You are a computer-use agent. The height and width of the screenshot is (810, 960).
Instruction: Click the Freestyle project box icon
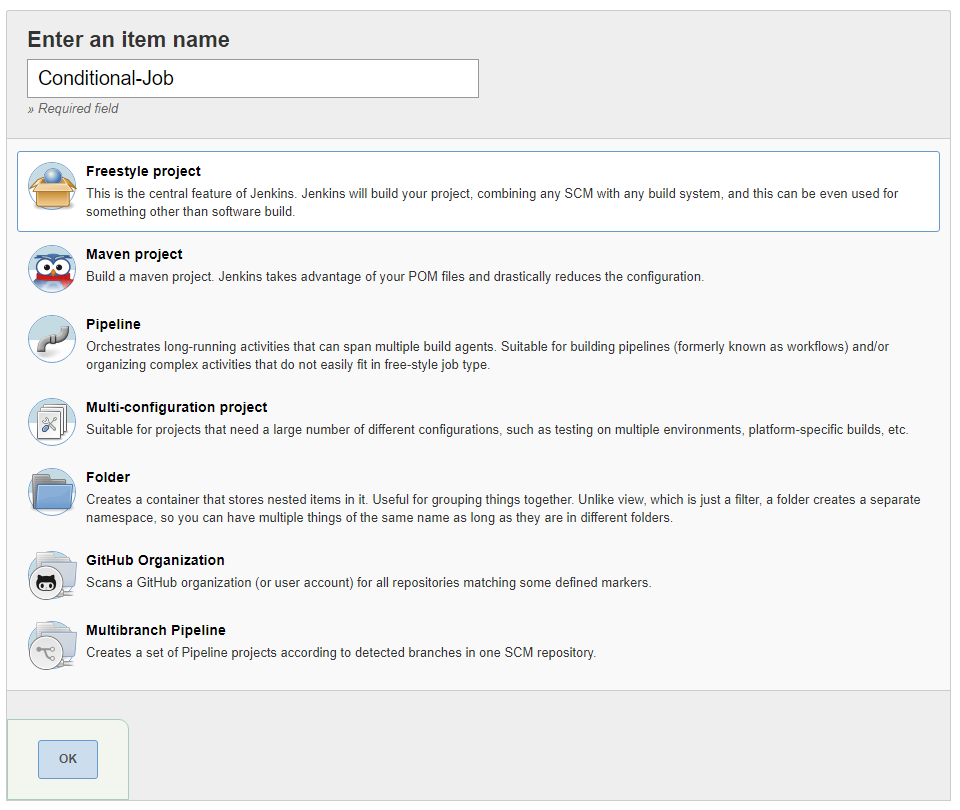[52, 186]
